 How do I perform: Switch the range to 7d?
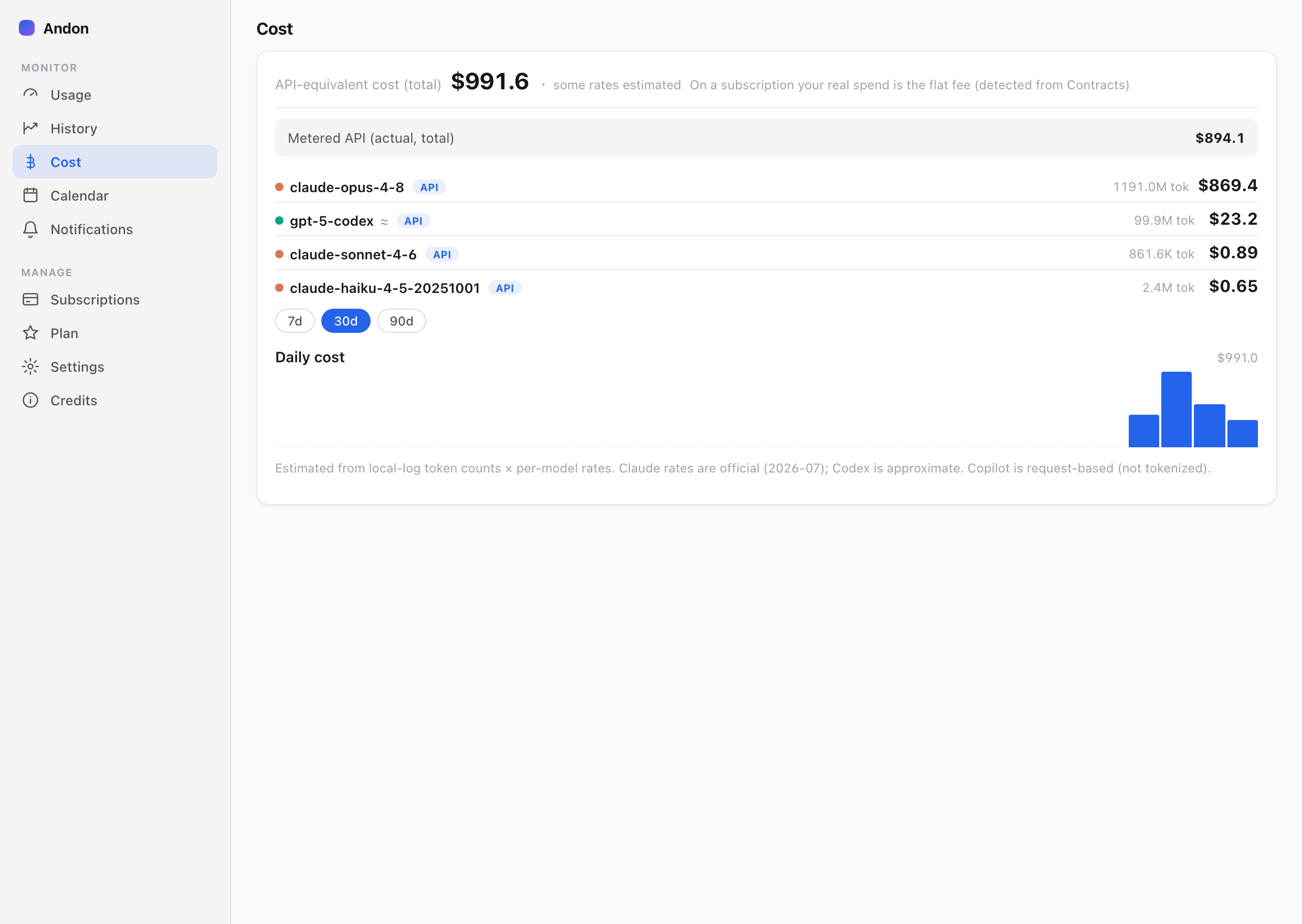pos(295,321)
